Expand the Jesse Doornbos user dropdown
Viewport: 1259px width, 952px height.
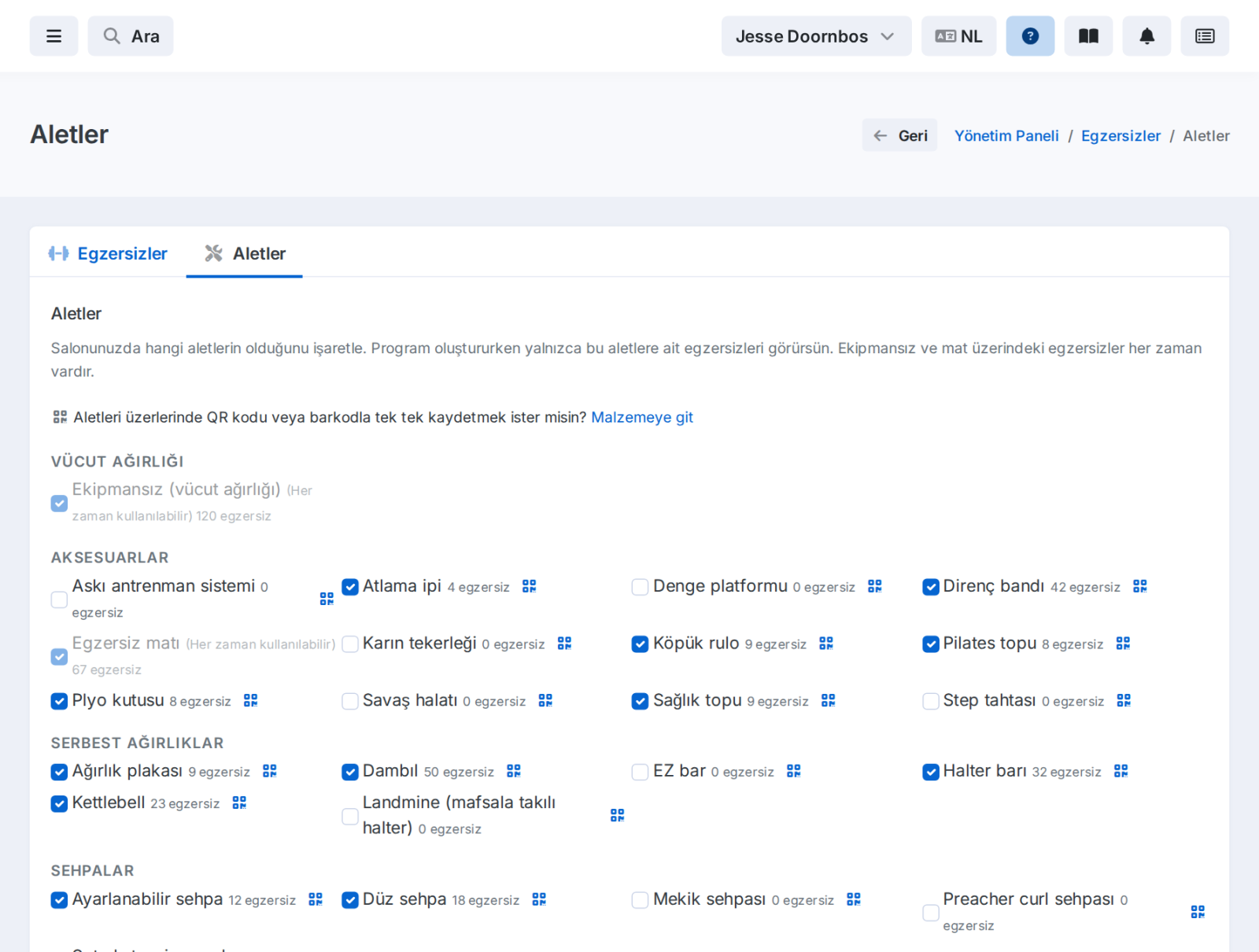[816, 36]
